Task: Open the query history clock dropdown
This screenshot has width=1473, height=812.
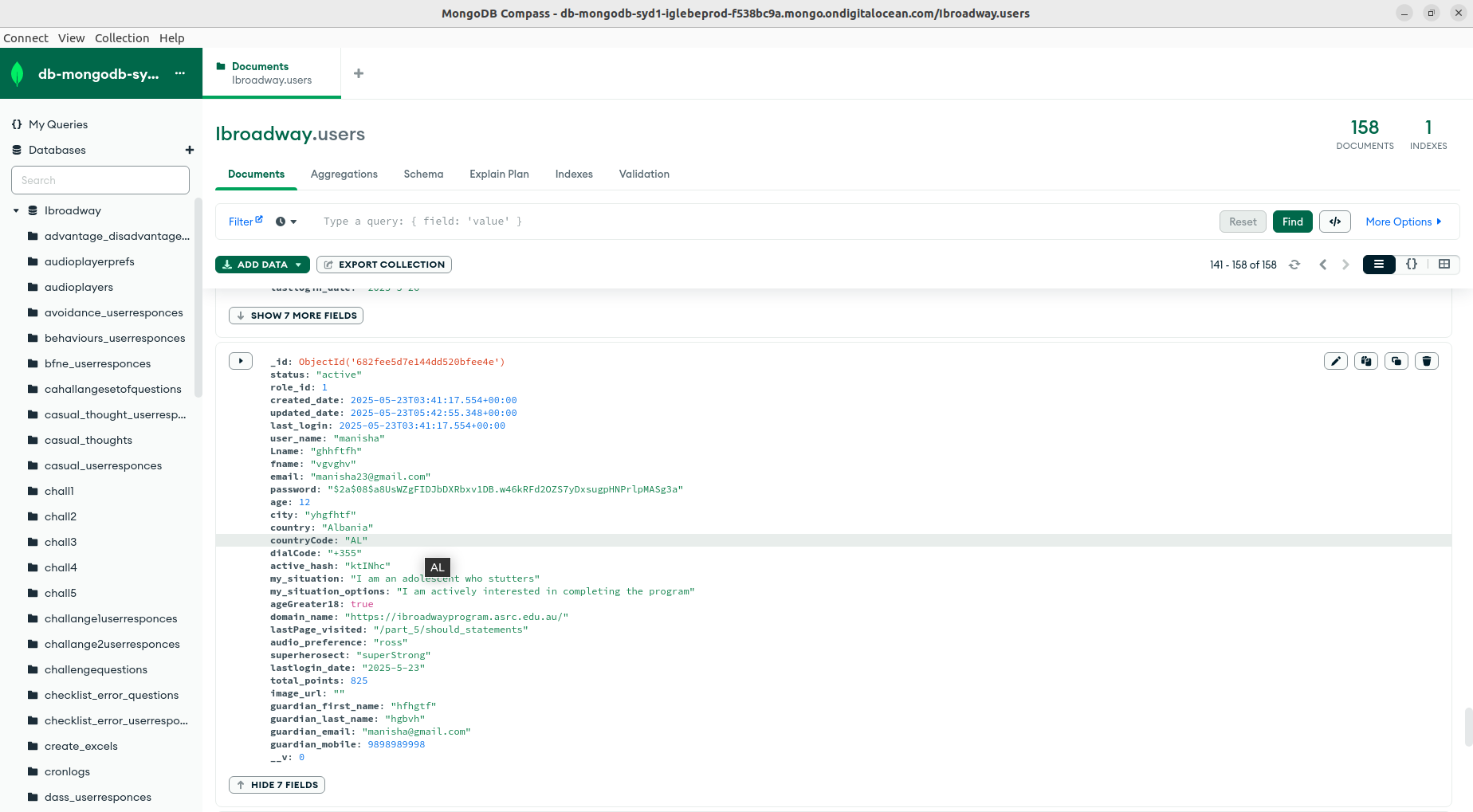Action: tap(286, 222)
